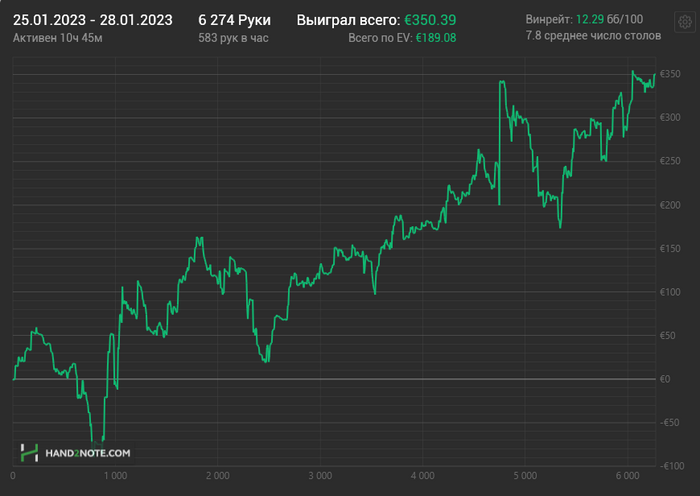Click the Hand2Note logo icon
The image size is (700, 496).
[29, 453]
